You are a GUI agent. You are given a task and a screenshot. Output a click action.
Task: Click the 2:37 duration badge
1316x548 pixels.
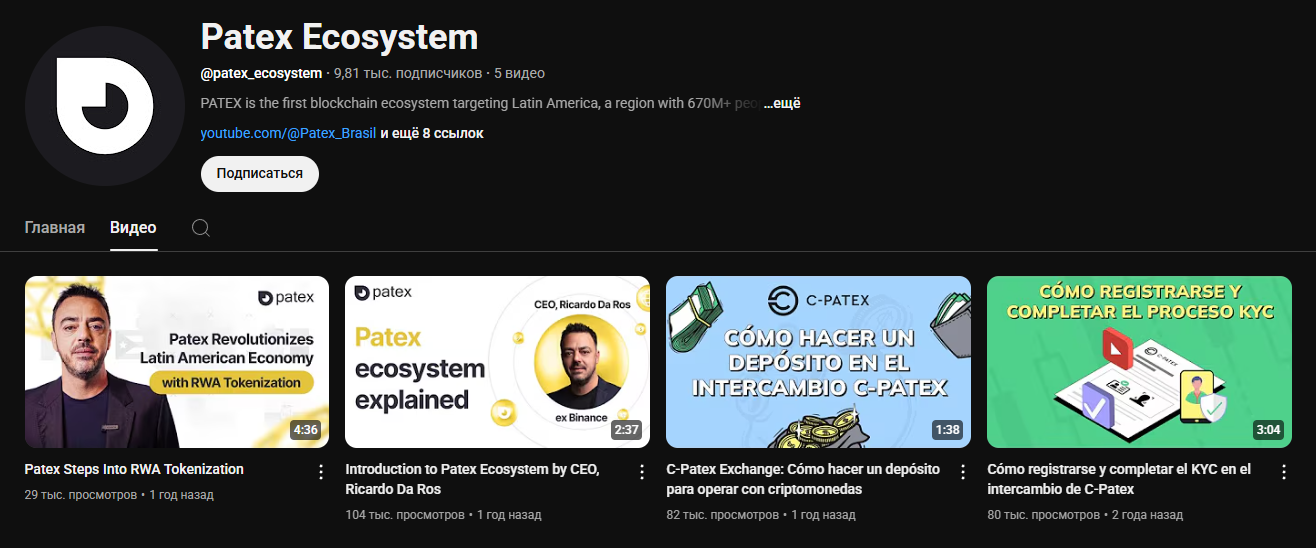tap(626, 430)
